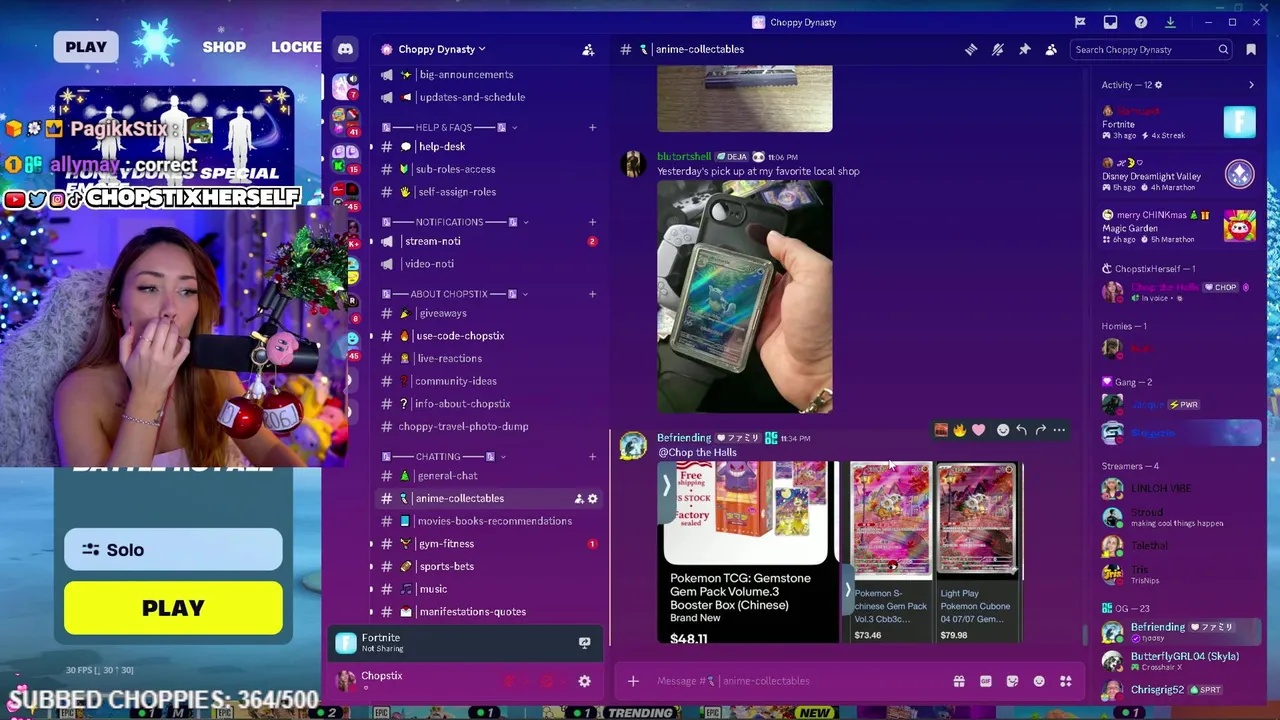The height and width of the screenshot is (720, 1280).
Task: Open the giveaways channel
Action: coord(488,313)
